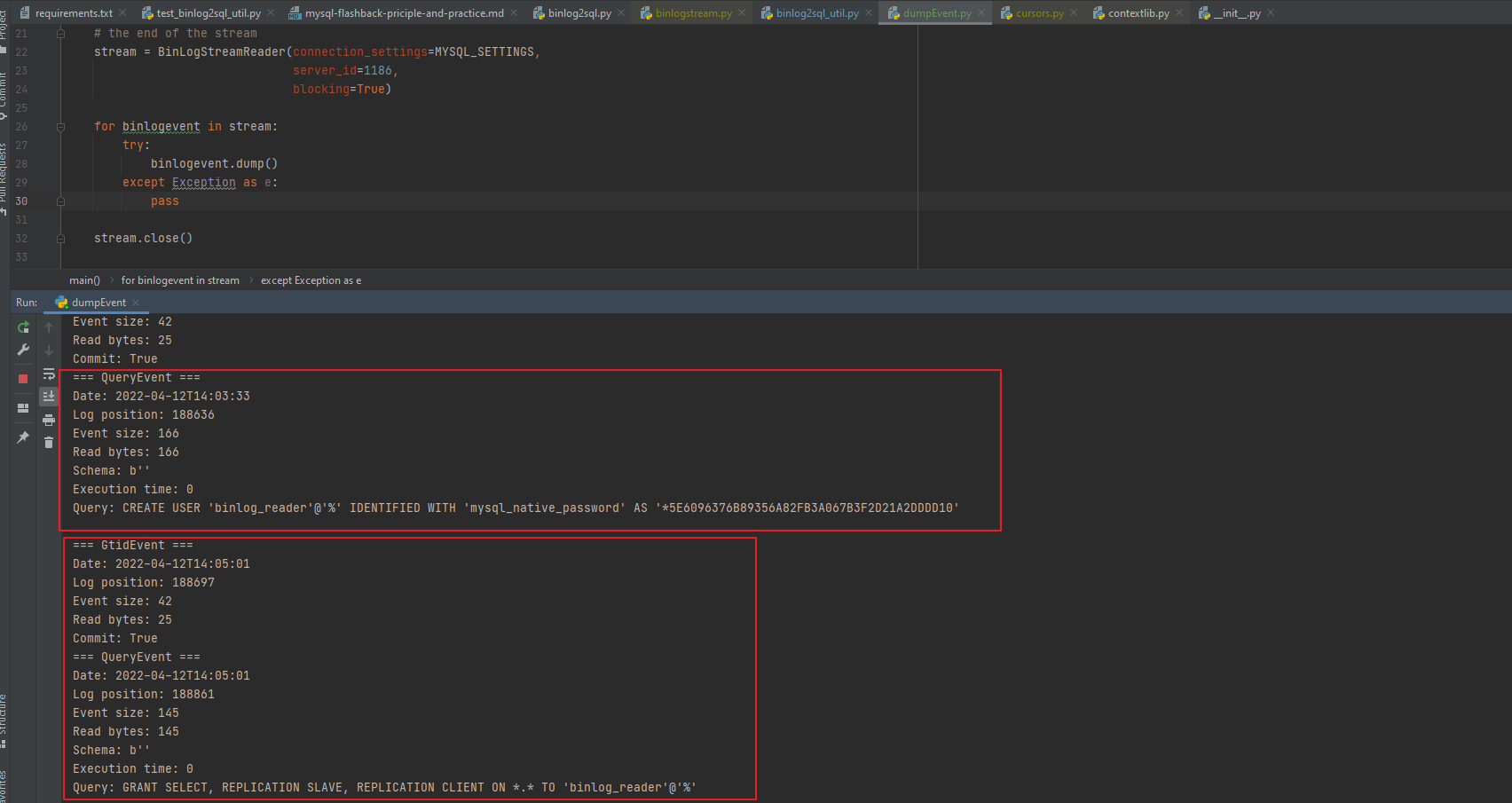The width and height of the screenshot is (1512, 803).
Task: Close the cursors.py tab
Action: 1074,12
